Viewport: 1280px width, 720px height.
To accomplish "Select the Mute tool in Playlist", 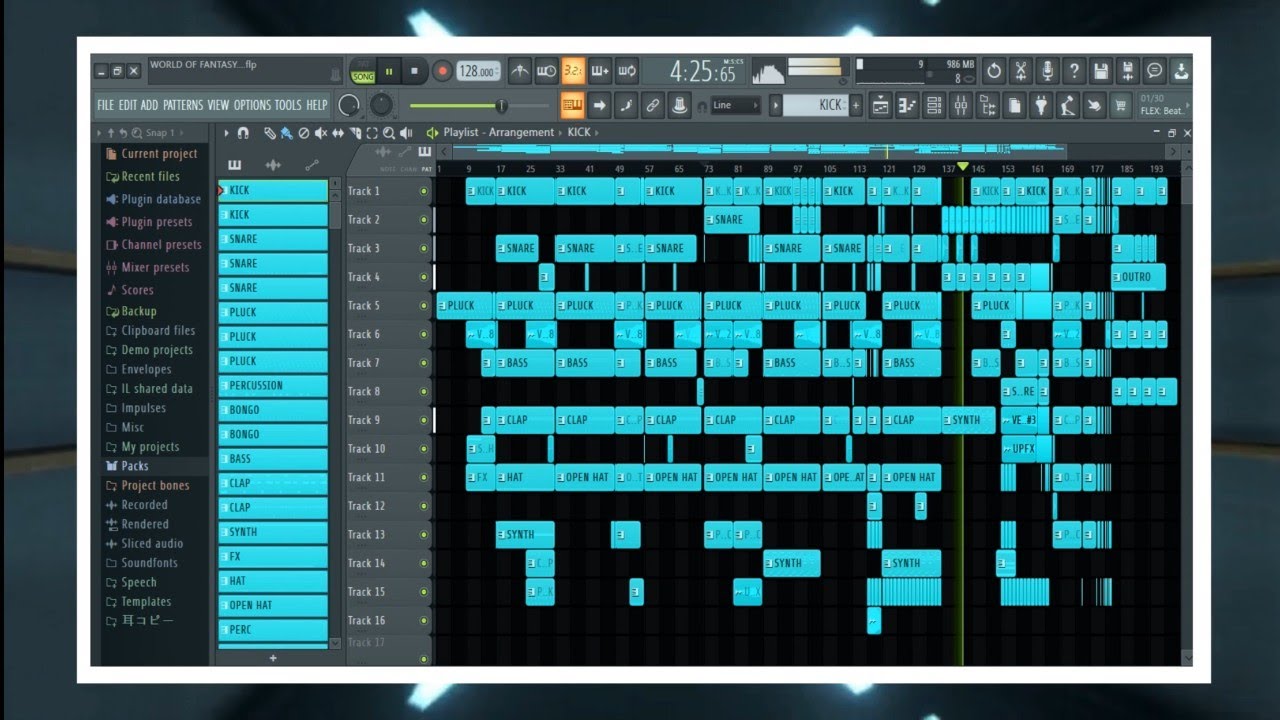I will pyautogui.click(x=321, y=133).
